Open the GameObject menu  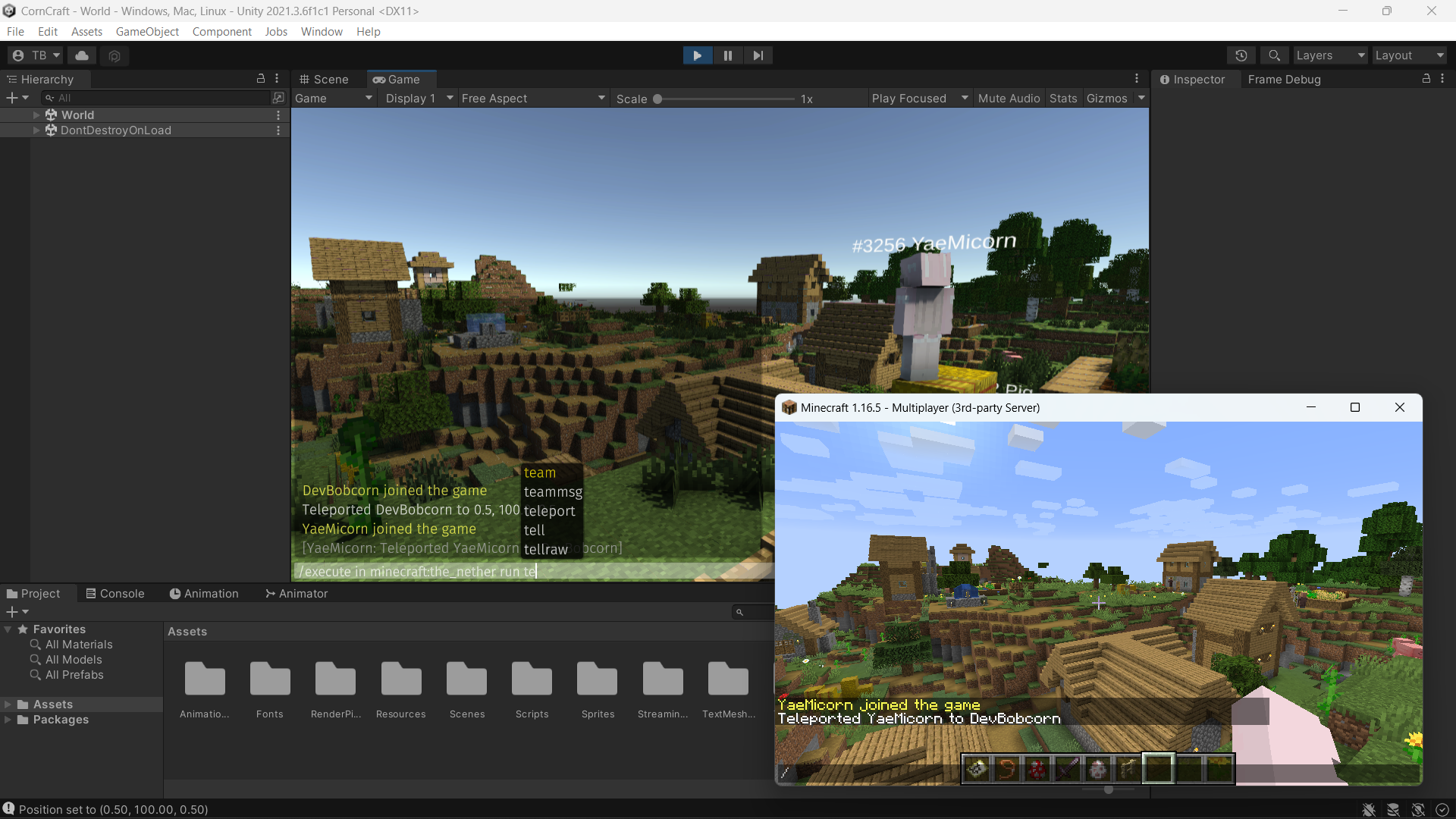(x=147, y=32)
